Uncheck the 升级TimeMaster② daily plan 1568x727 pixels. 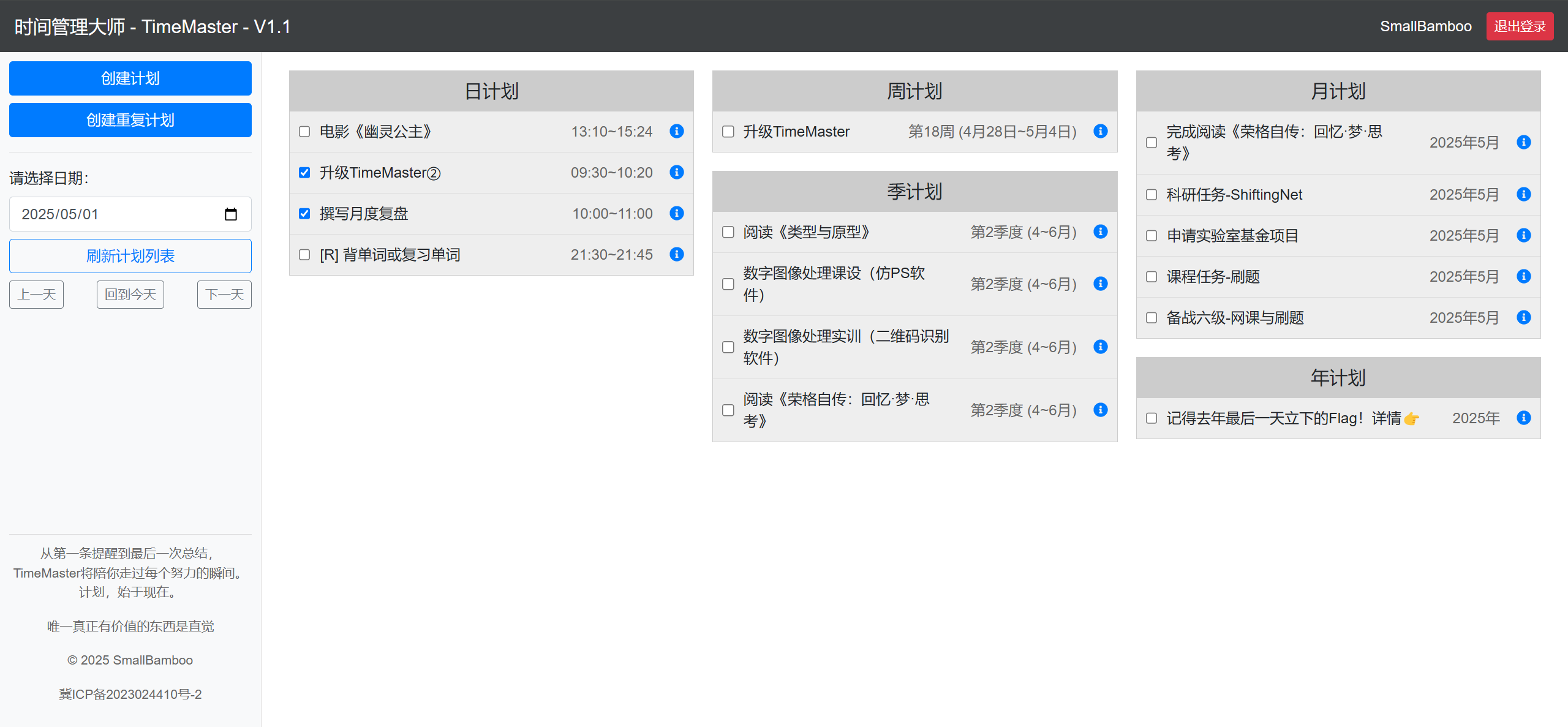304,173
